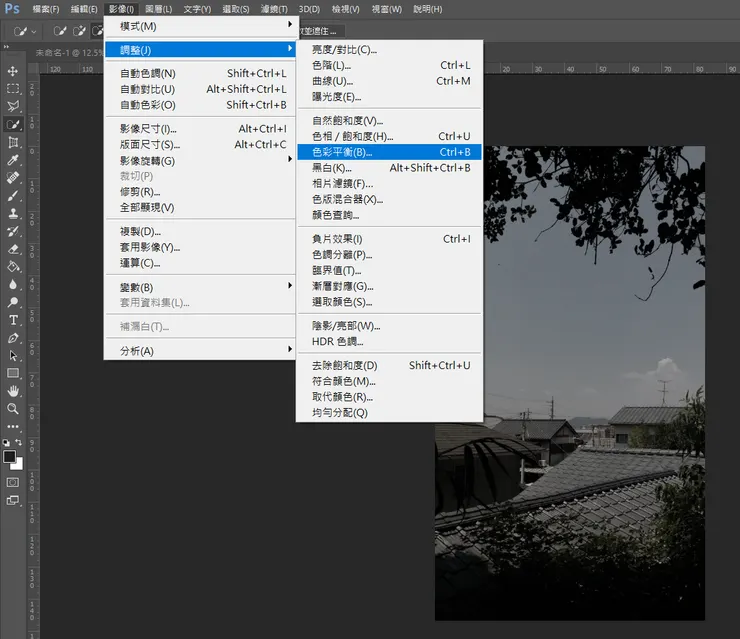Choose 負片效果(I) adjustment
Image resolution: width=740 pixels, height=639 pixels.
coord(389,239)
